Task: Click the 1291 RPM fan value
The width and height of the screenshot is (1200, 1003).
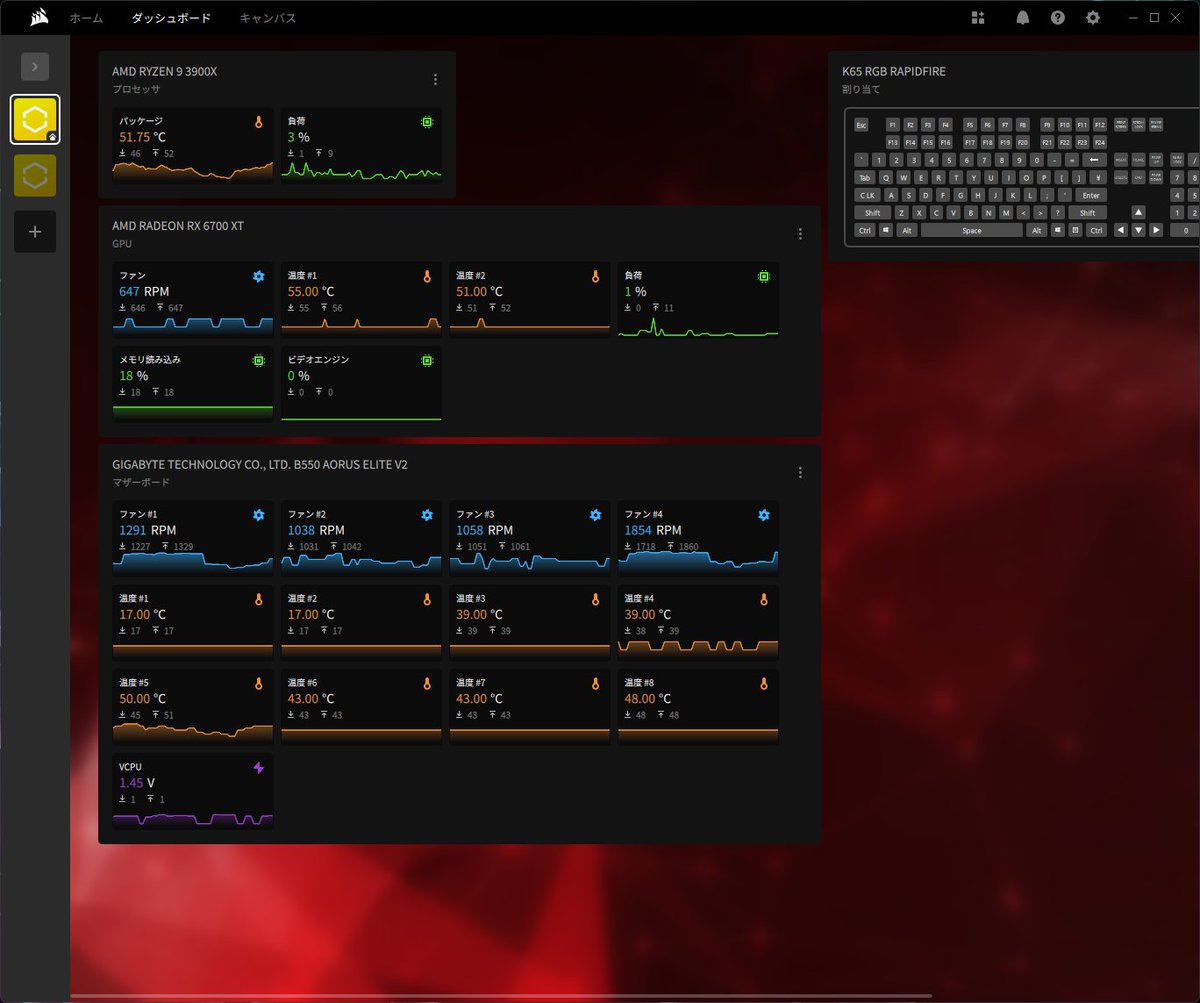Action: coord(147,530)
